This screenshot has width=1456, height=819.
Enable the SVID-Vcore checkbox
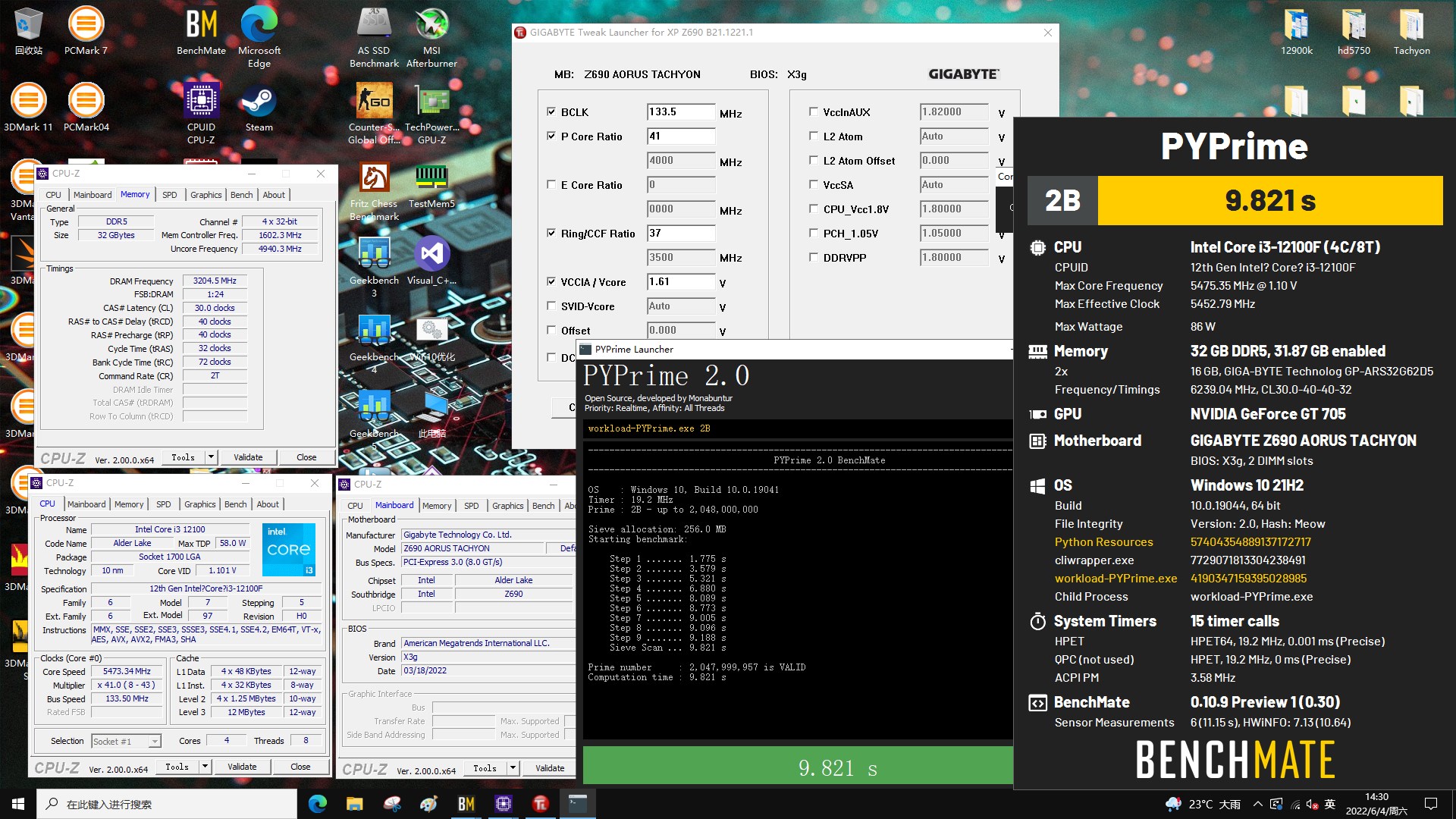[551, 306]
